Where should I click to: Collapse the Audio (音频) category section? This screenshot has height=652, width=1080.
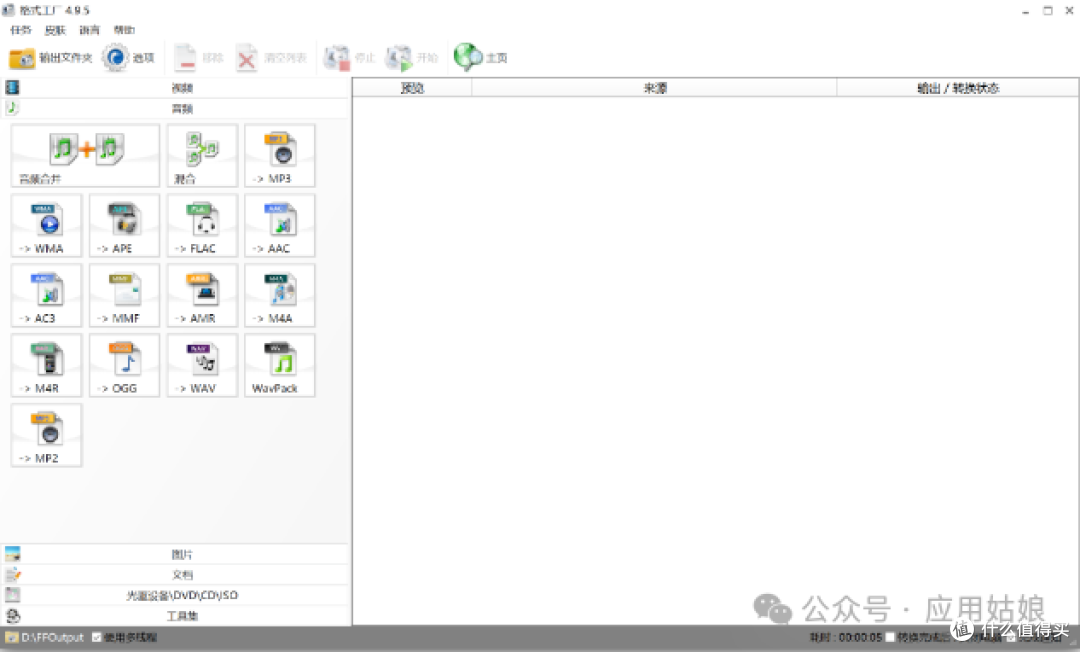click(x=175, y=109)
